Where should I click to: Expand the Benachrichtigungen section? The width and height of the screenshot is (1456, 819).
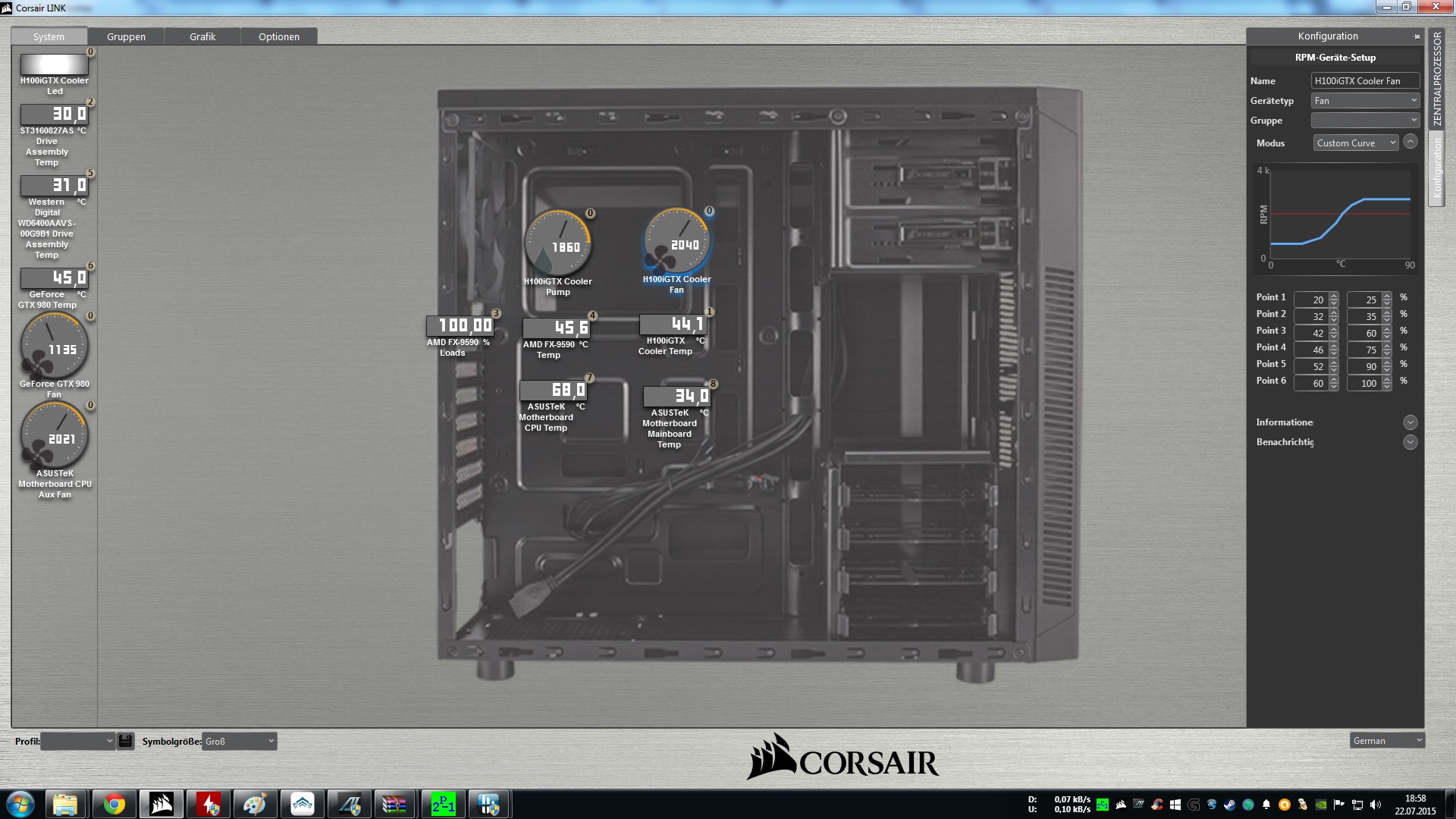pos(1410,442)
